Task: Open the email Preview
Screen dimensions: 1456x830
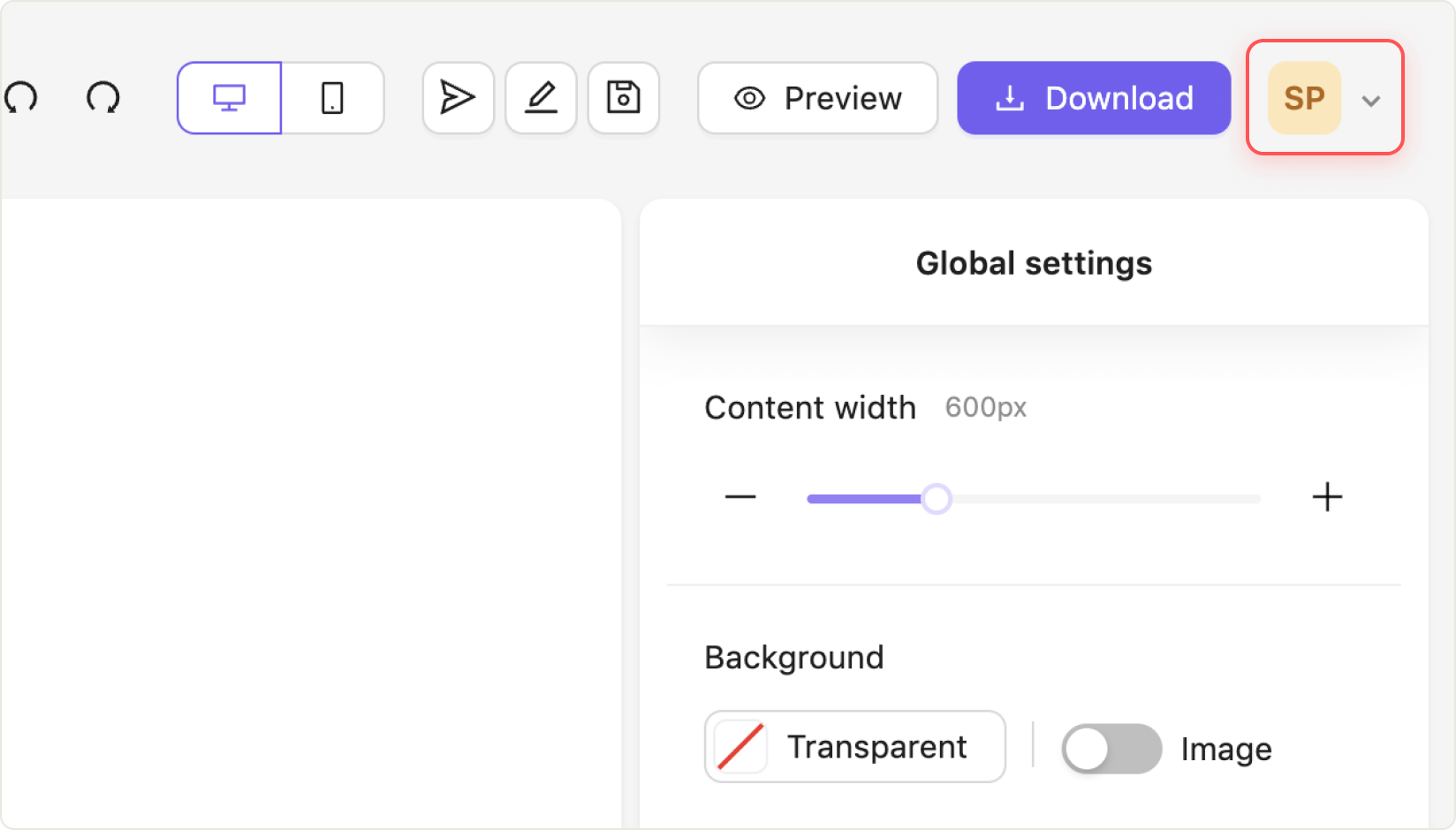Action: [817, 98]
